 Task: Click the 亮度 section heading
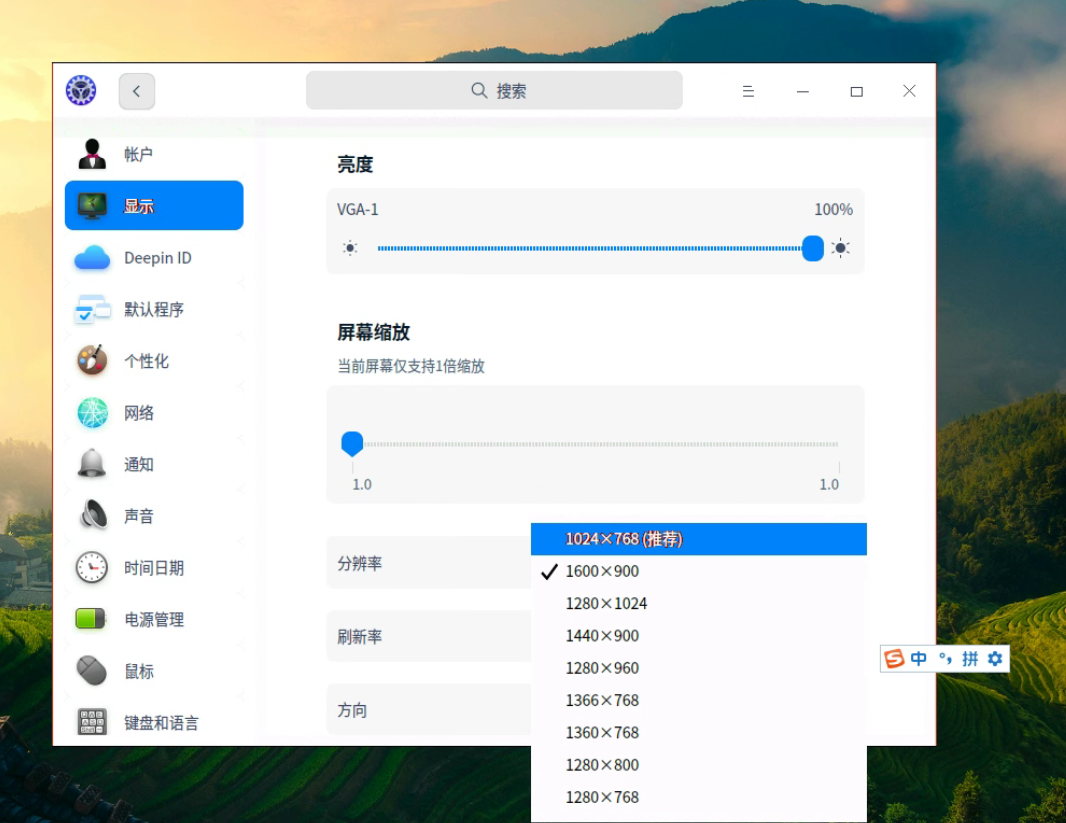(x=355, y=164)
